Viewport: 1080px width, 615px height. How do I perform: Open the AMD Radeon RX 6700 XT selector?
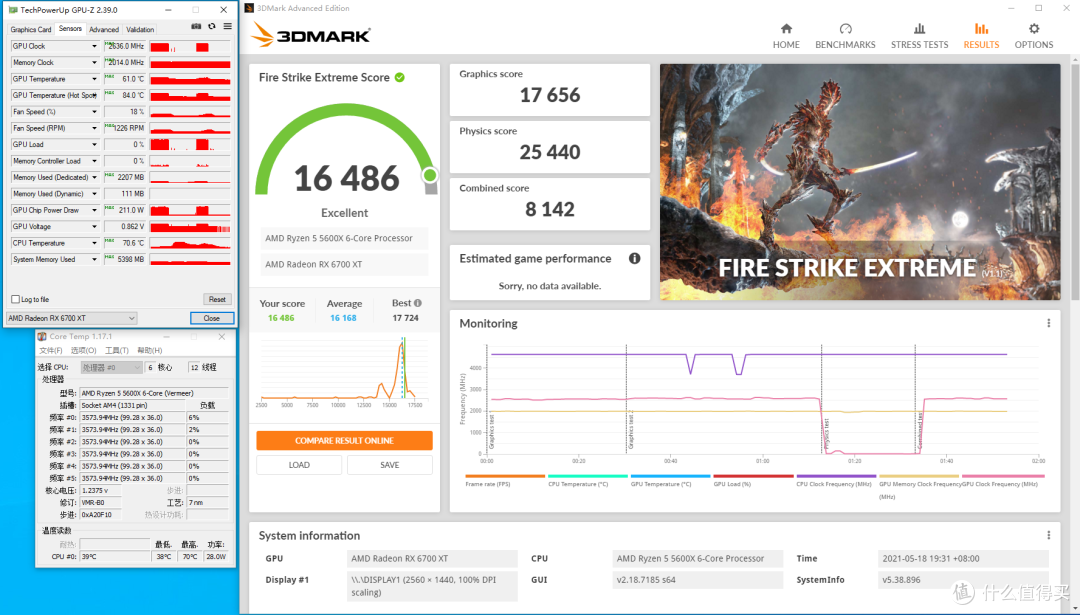[72, 318]
